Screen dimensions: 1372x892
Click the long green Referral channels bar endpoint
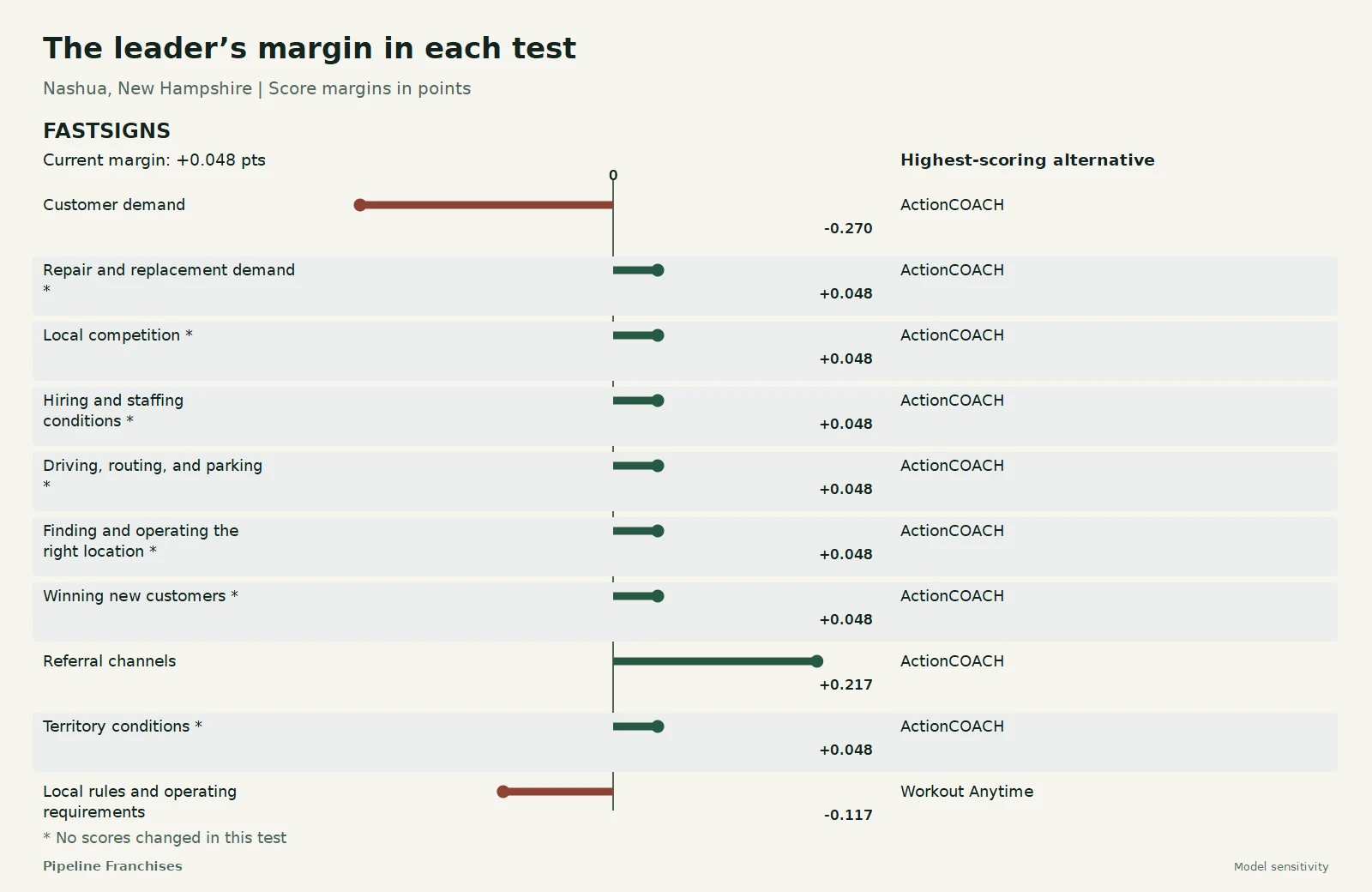point(817,661)
